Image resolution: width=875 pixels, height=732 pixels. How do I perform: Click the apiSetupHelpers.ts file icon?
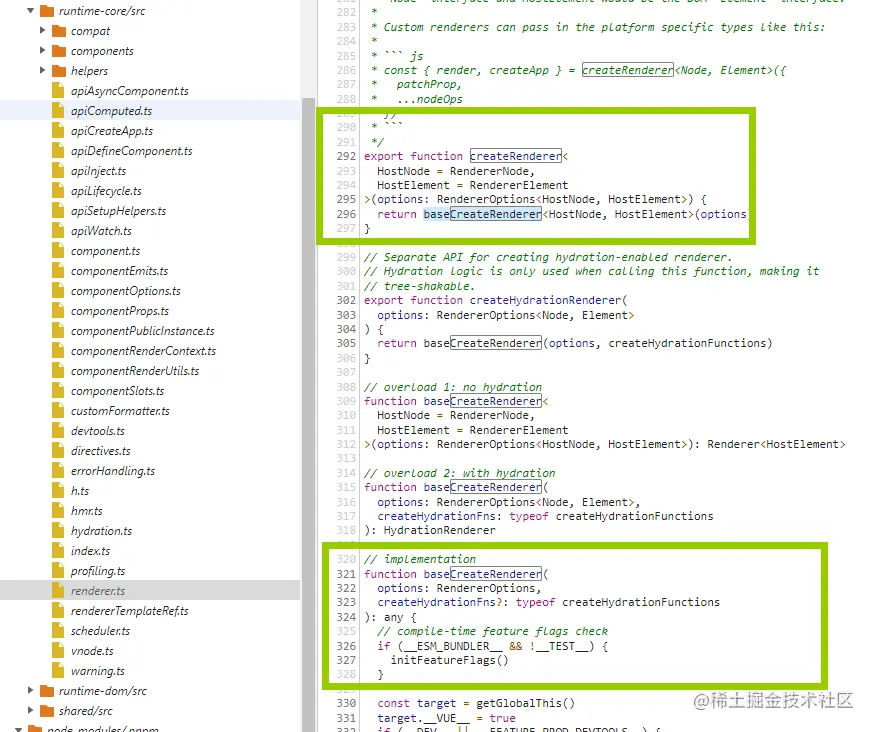point(58,211)
